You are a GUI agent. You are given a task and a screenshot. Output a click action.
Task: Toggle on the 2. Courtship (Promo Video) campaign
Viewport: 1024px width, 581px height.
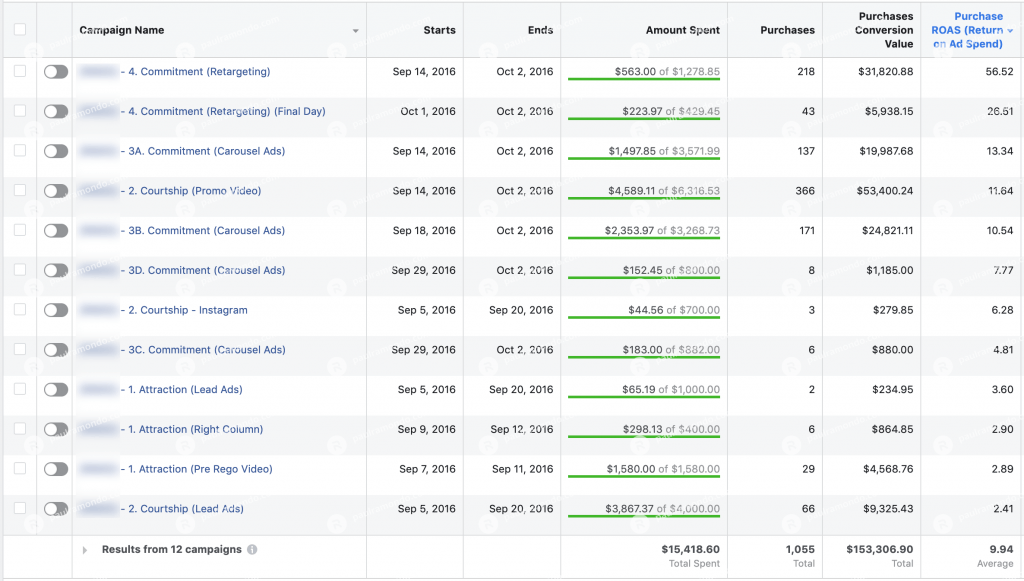(56, 191)
